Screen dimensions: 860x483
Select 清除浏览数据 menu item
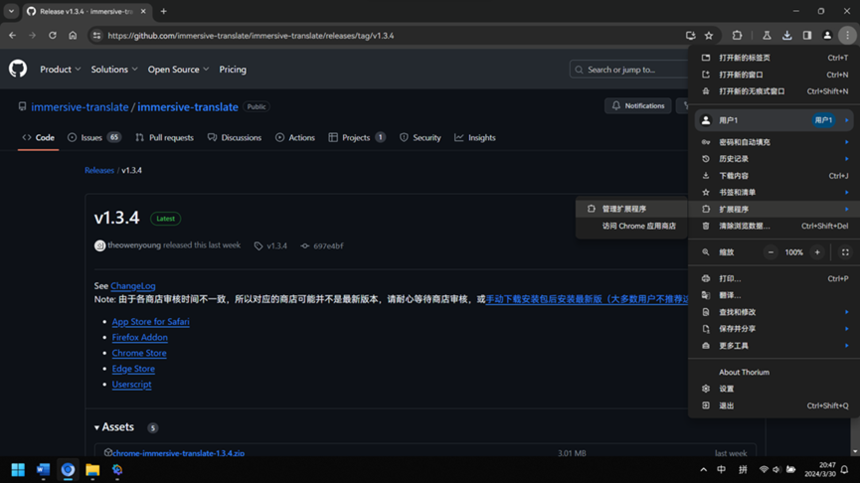[x=773, y=226]
